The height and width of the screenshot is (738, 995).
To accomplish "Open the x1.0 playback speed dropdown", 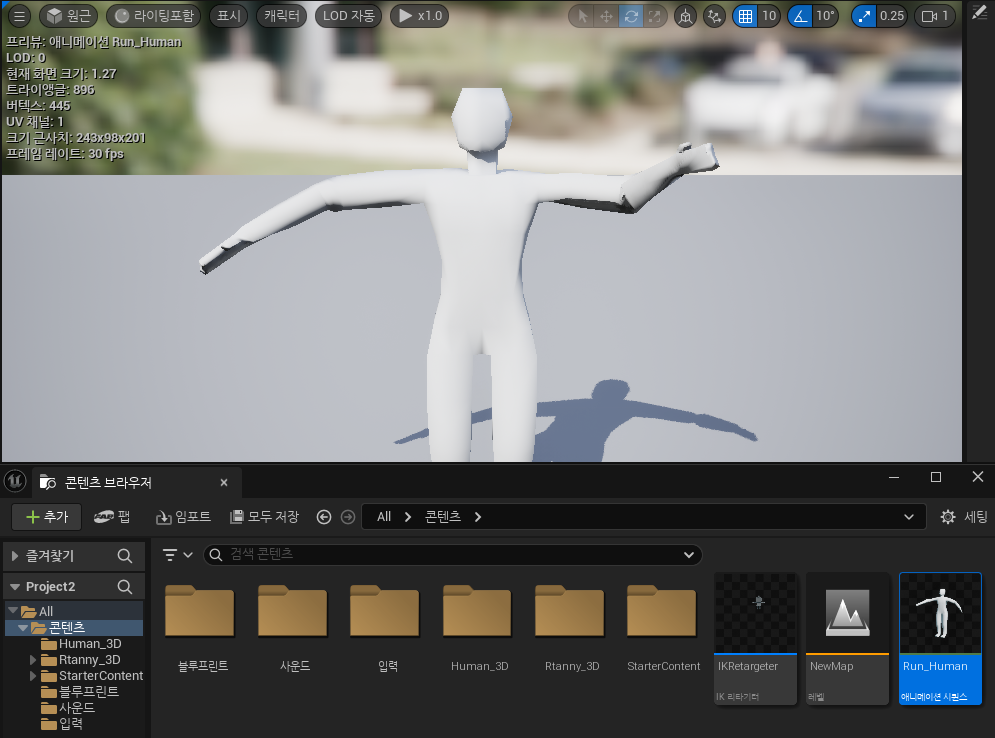I will point(418,16).
